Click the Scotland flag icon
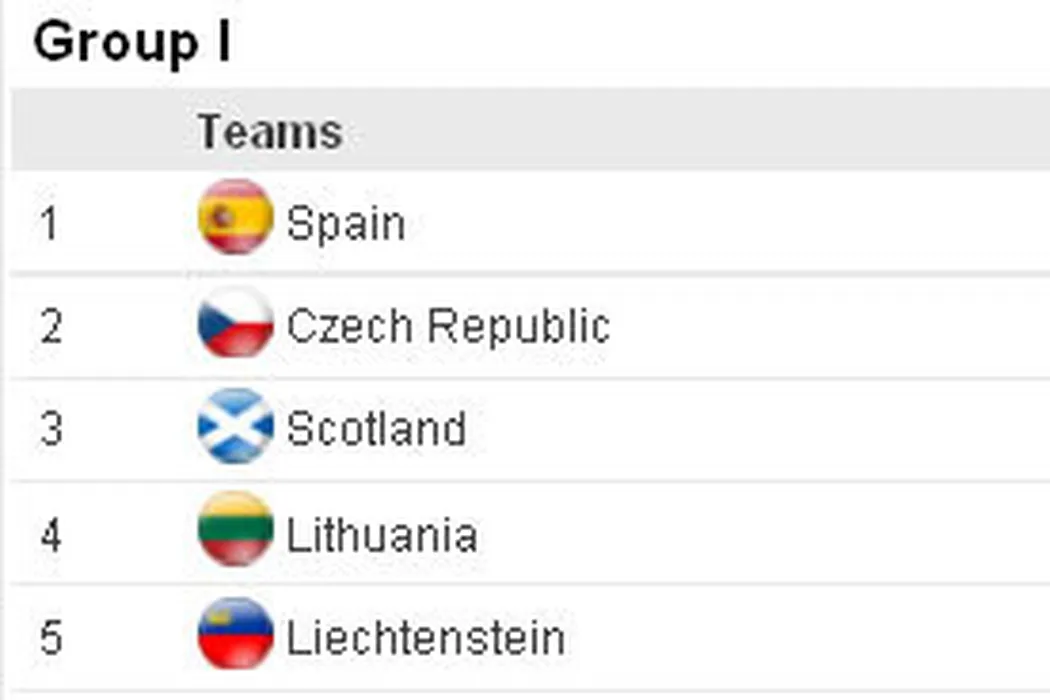 tap(235, 427)
